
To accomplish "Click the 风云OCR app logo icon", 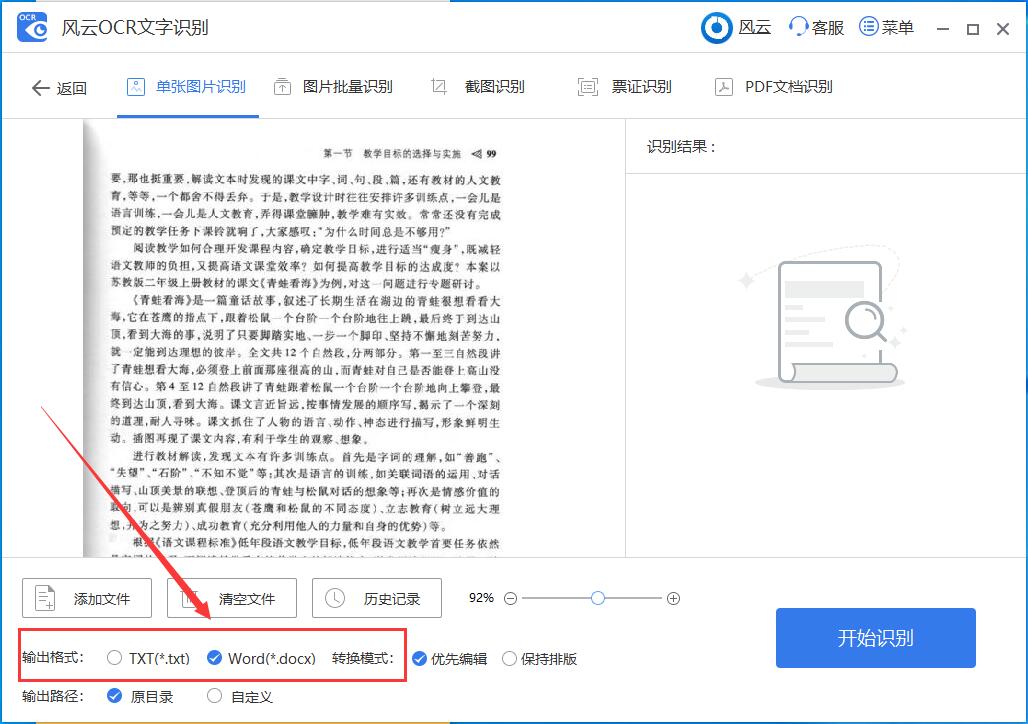I will pos(31,27).
